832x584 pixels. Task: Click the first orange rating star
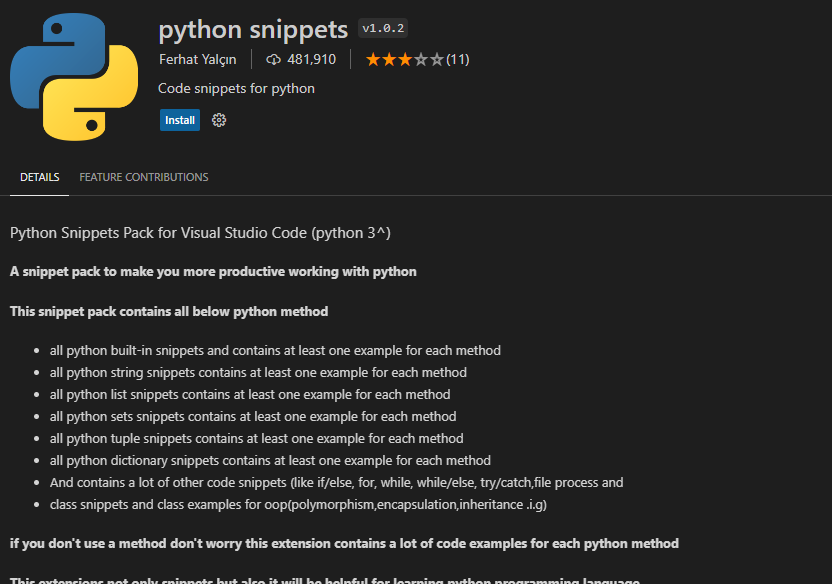click(x=373, y=59)
